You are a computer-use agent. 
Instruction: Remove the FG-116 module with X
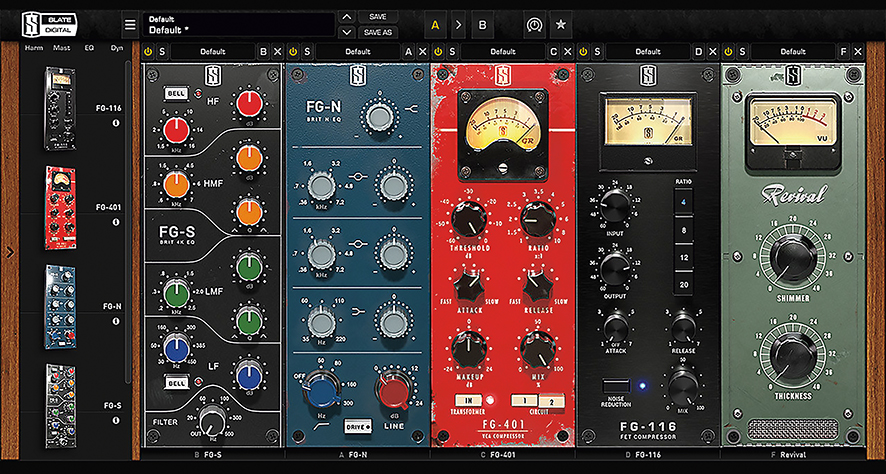click(x=713, y=52)
